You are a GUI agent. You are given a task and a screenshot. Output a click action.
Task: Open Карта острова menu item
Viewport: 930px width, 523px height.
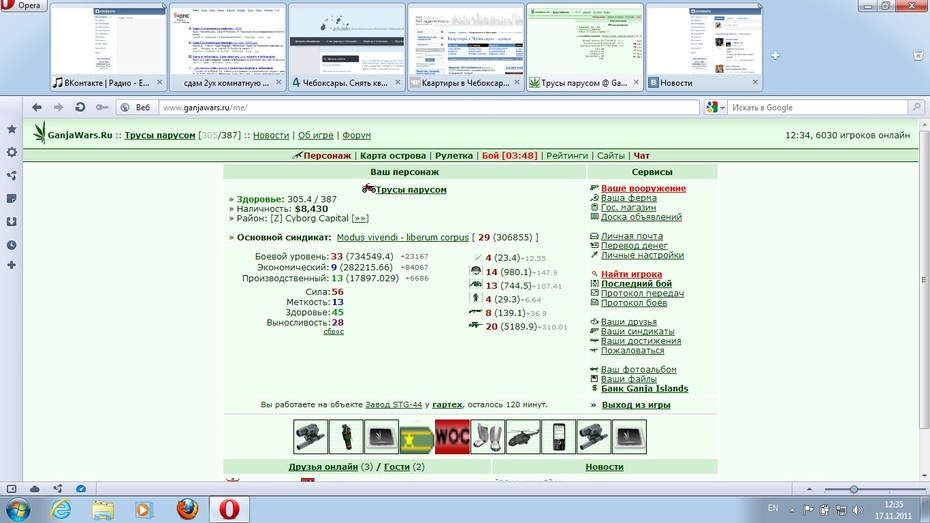click(x=393, y=155)
